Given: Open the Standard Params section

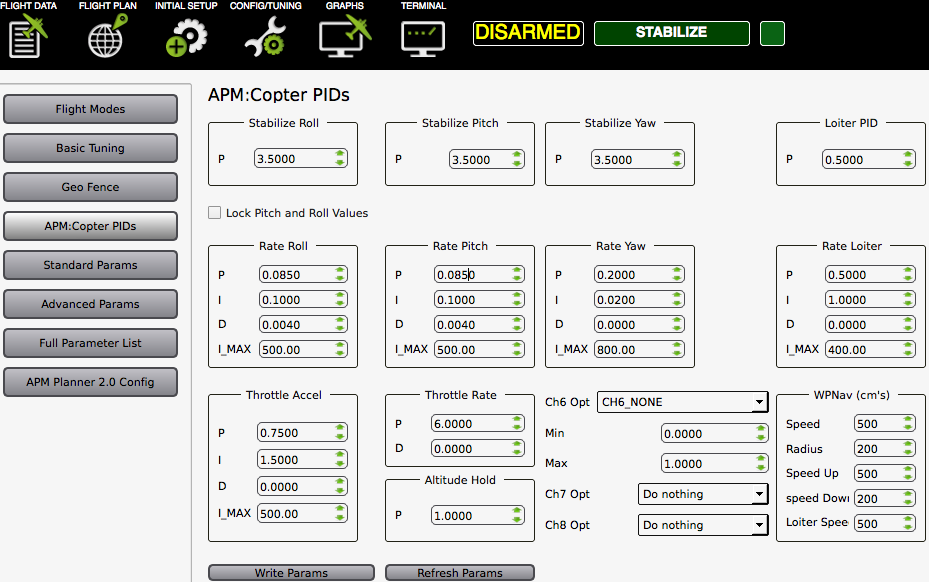Looking at the screenshot, I should (x=90, y=265).
